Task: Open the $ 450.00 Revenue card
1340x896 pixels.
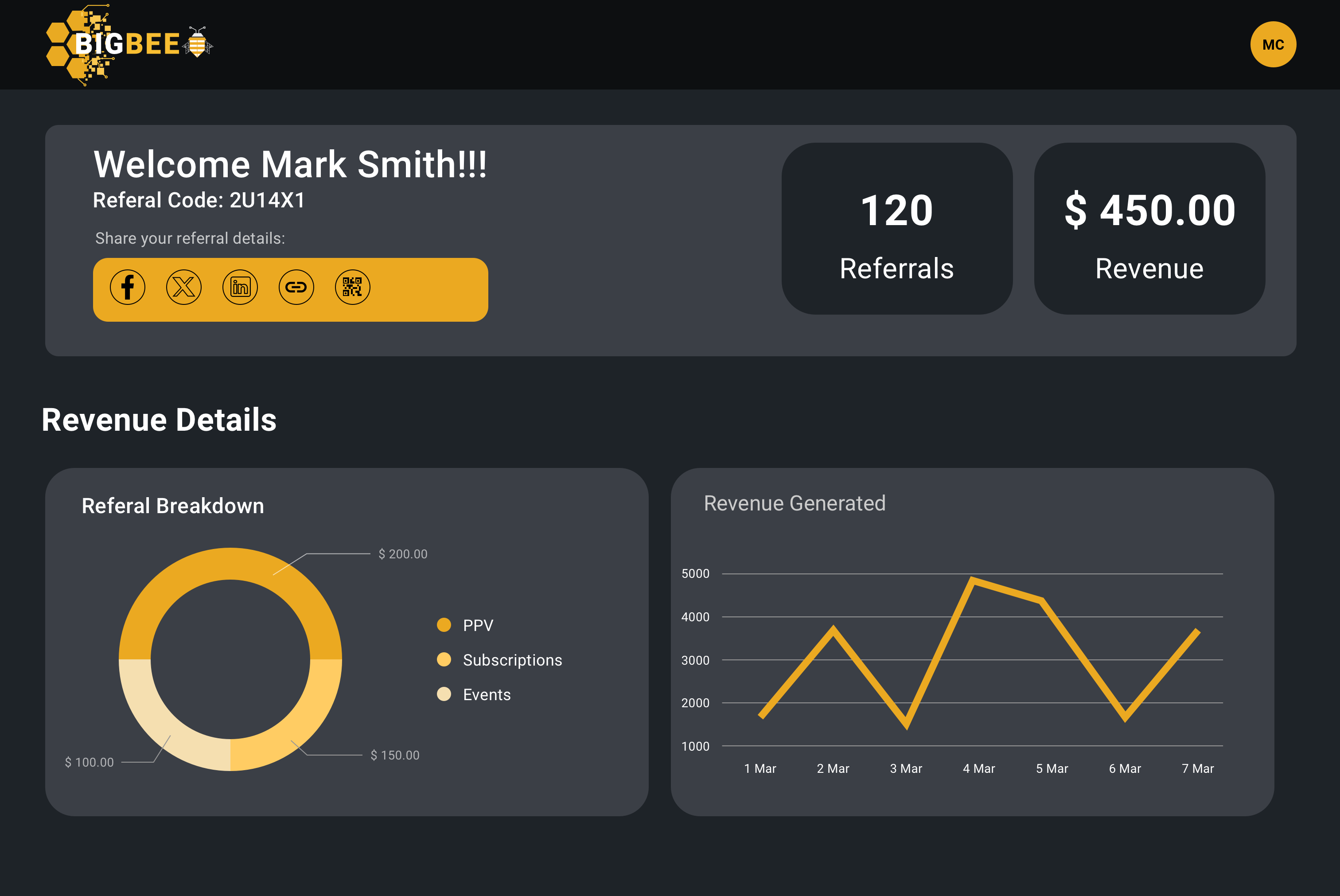Action: (1149, 229)
